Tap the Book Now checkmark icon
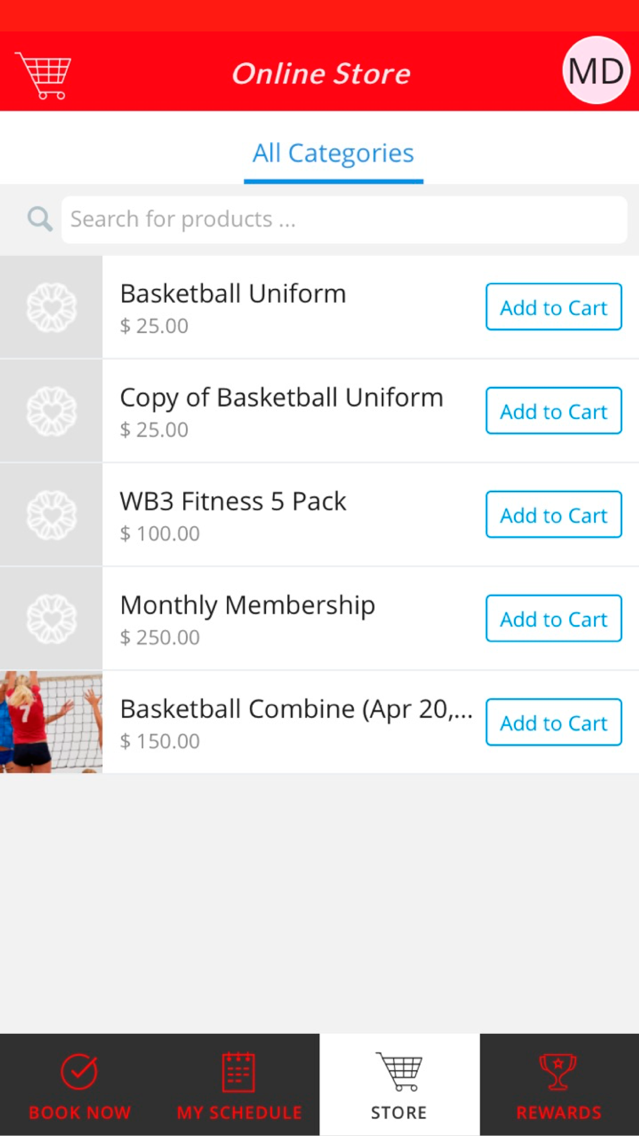Screen dimensions: 639x1136 [x=79, y=1072]
